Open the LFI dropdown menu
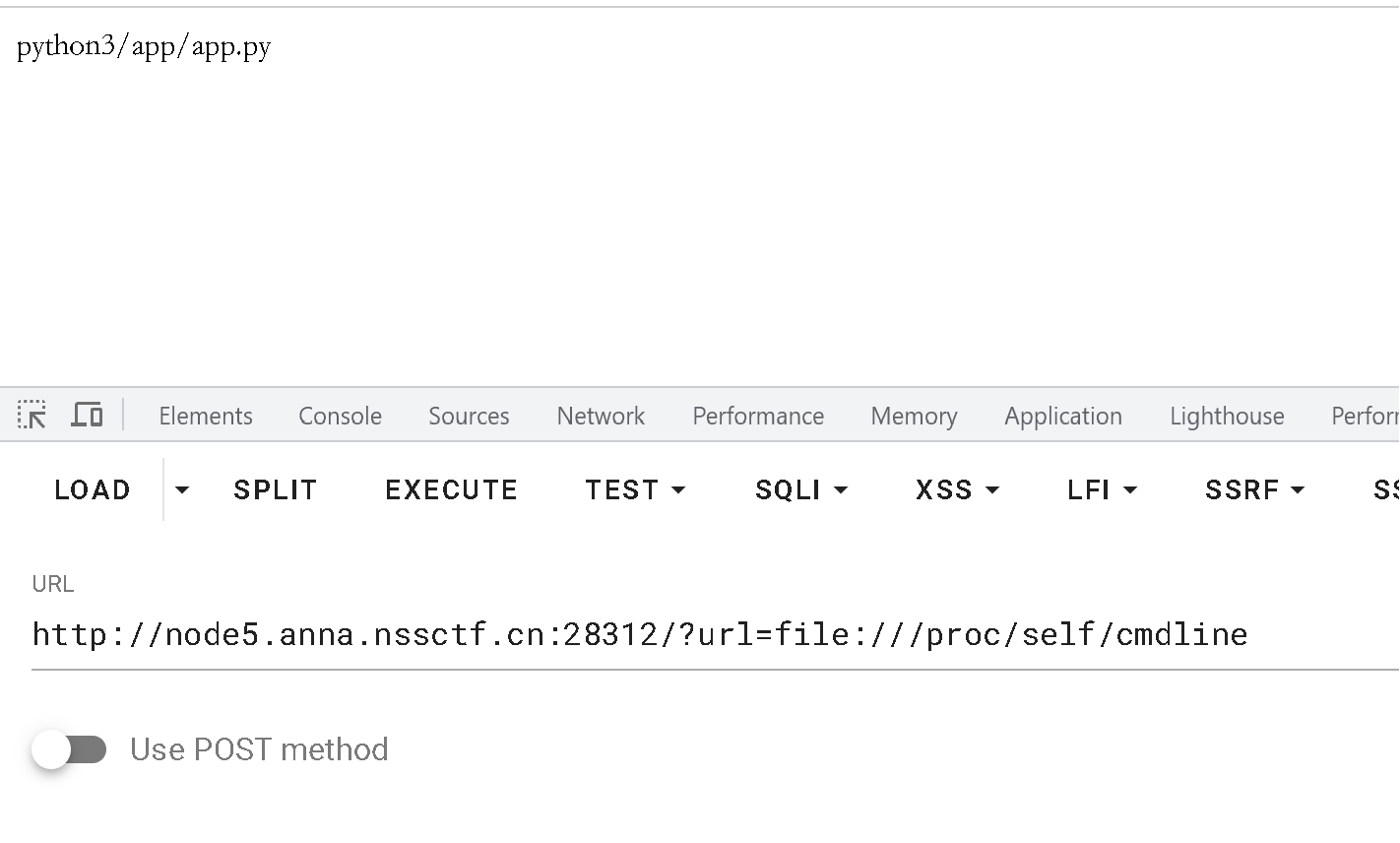Screen dimensions: 1400x843 pyautogui.click(x=1102, y=489)
